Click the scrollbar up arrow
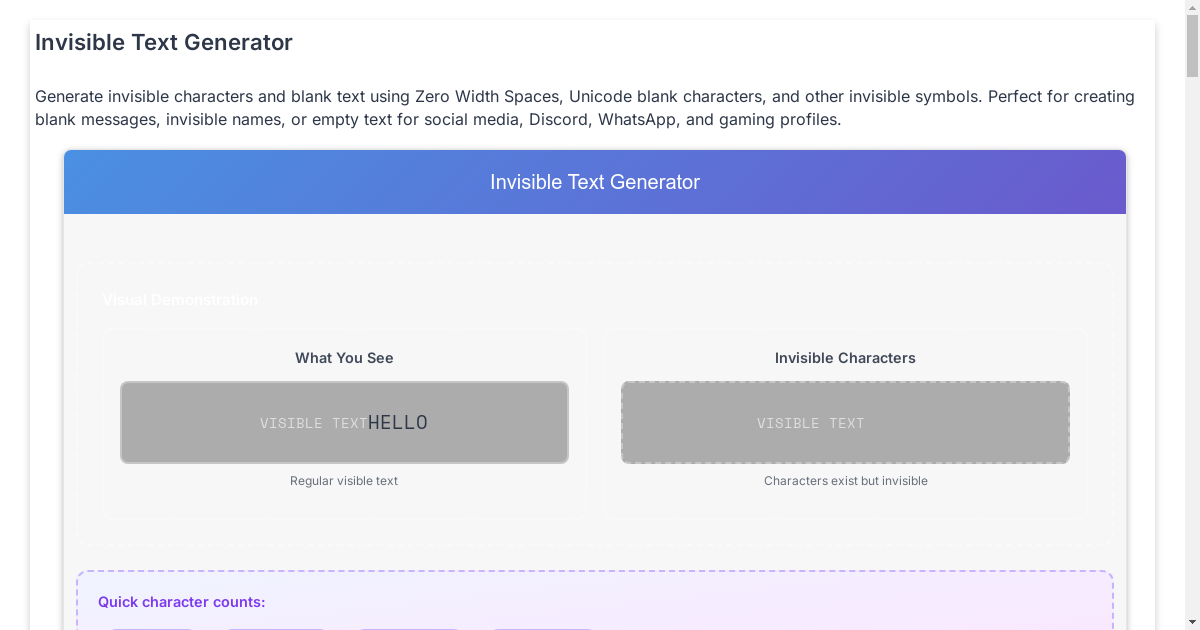Viewport: 1200px width, 630px height. tap(1193, 5)
